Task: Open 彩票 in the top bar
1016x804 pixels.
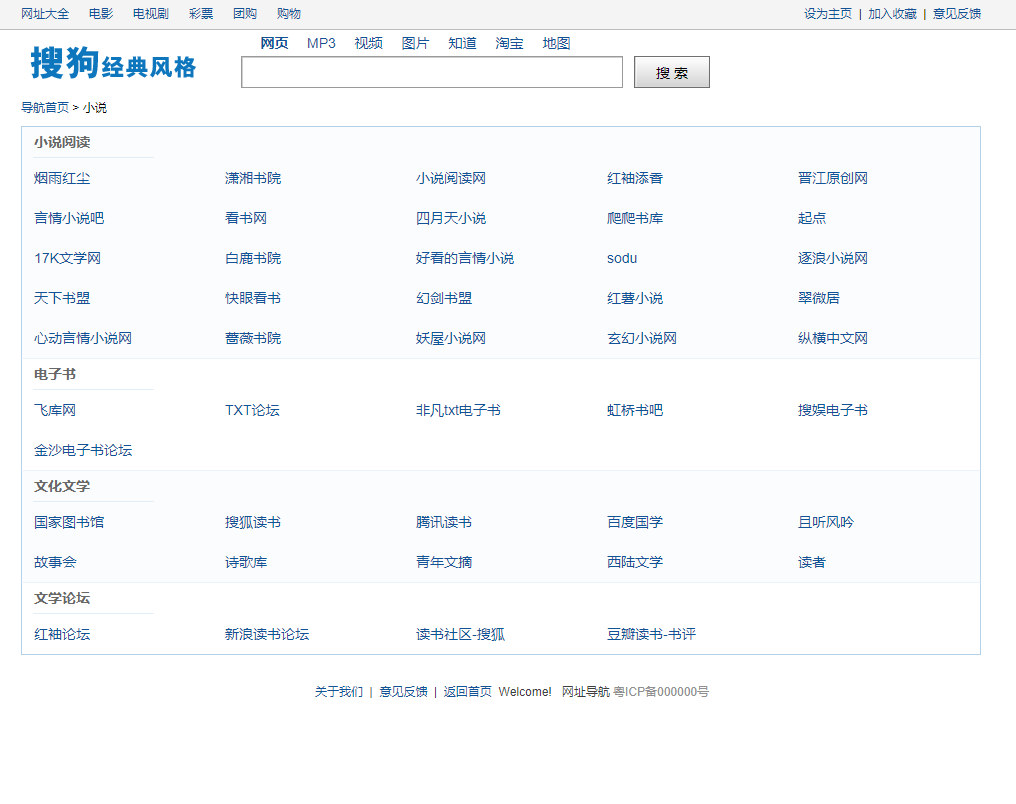Action: pos(201,14)
